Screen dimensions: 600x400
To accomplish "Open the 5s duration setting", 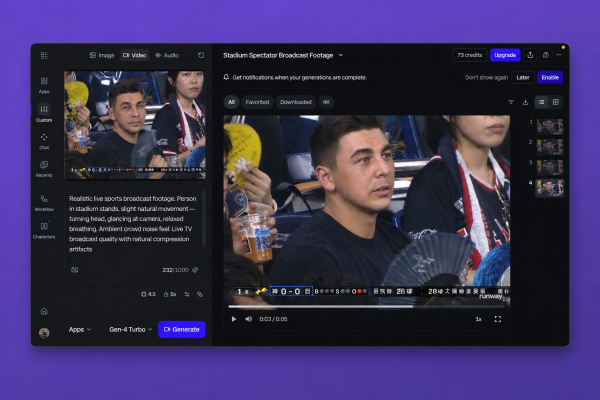I will coord(170,294).
